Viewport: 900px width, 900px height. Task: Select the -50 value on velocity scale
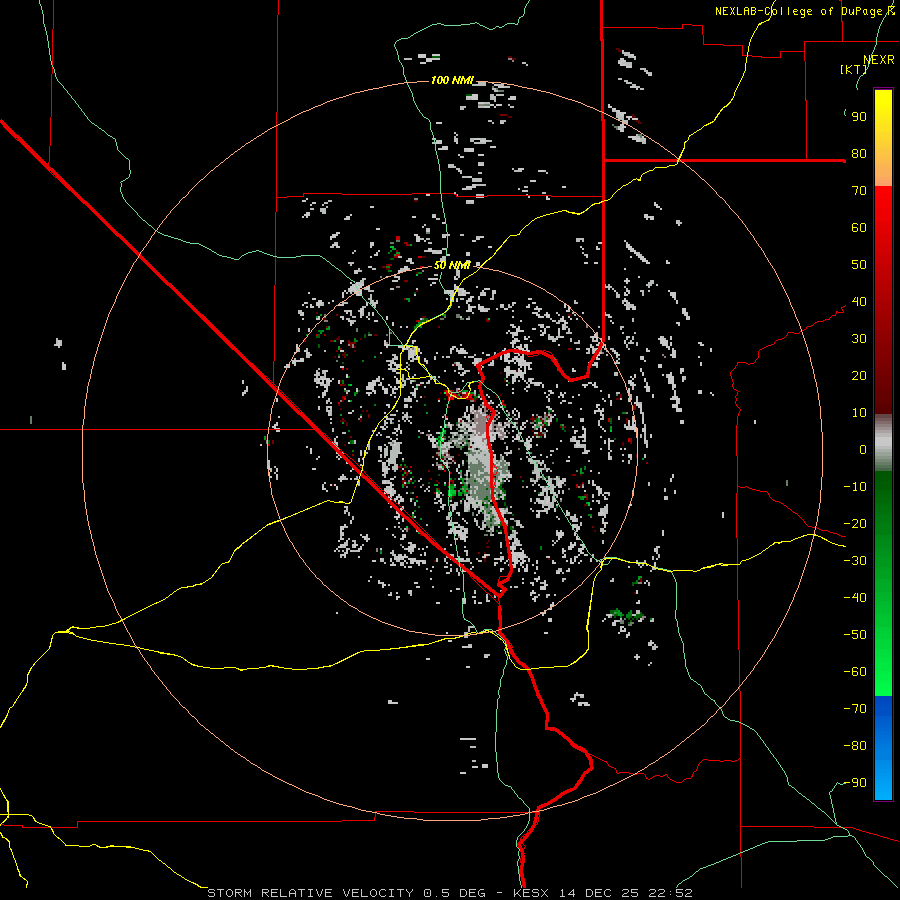tap(855, 635)
